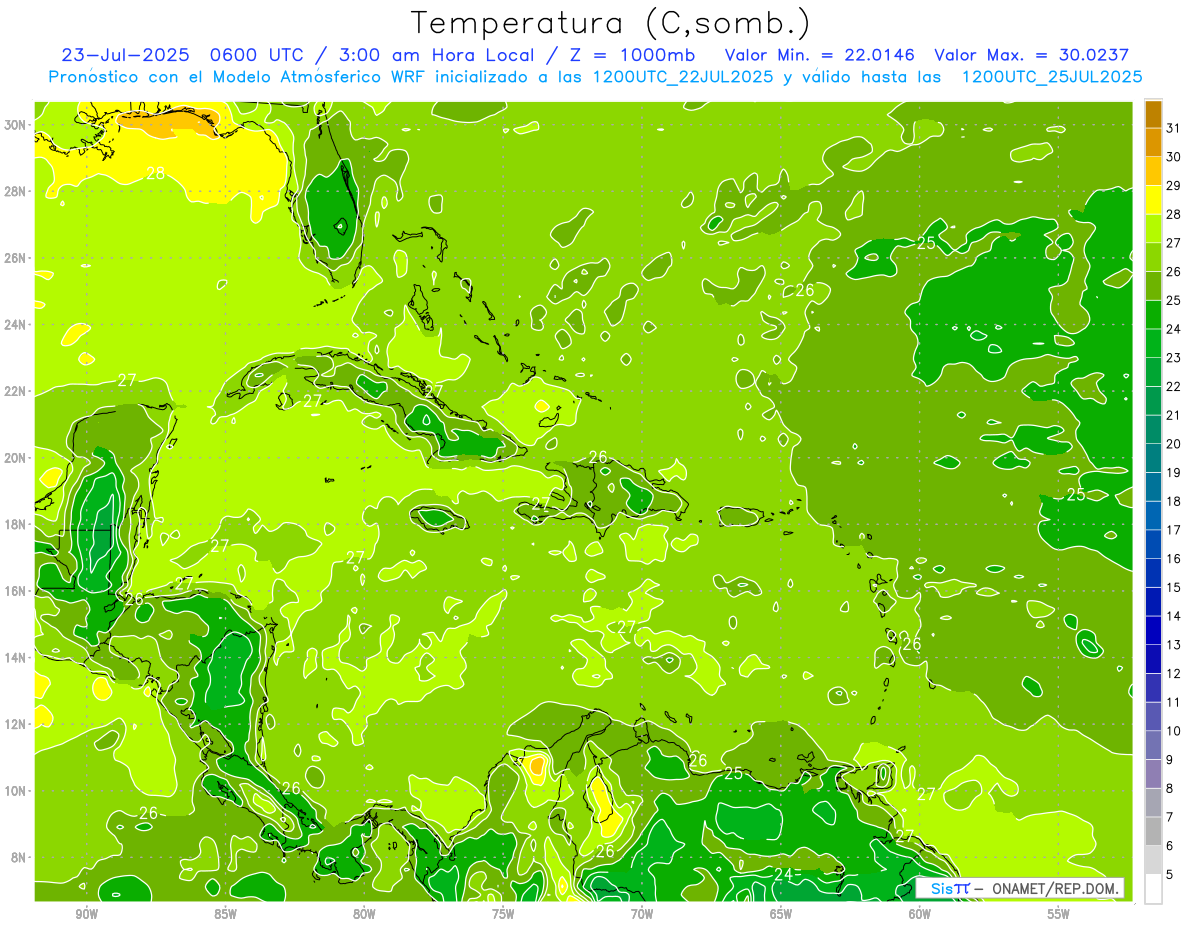Viewport: 1200px width, 927px height.
Task: Click the "16N" latitude axis label
Action: click(15, 591)
